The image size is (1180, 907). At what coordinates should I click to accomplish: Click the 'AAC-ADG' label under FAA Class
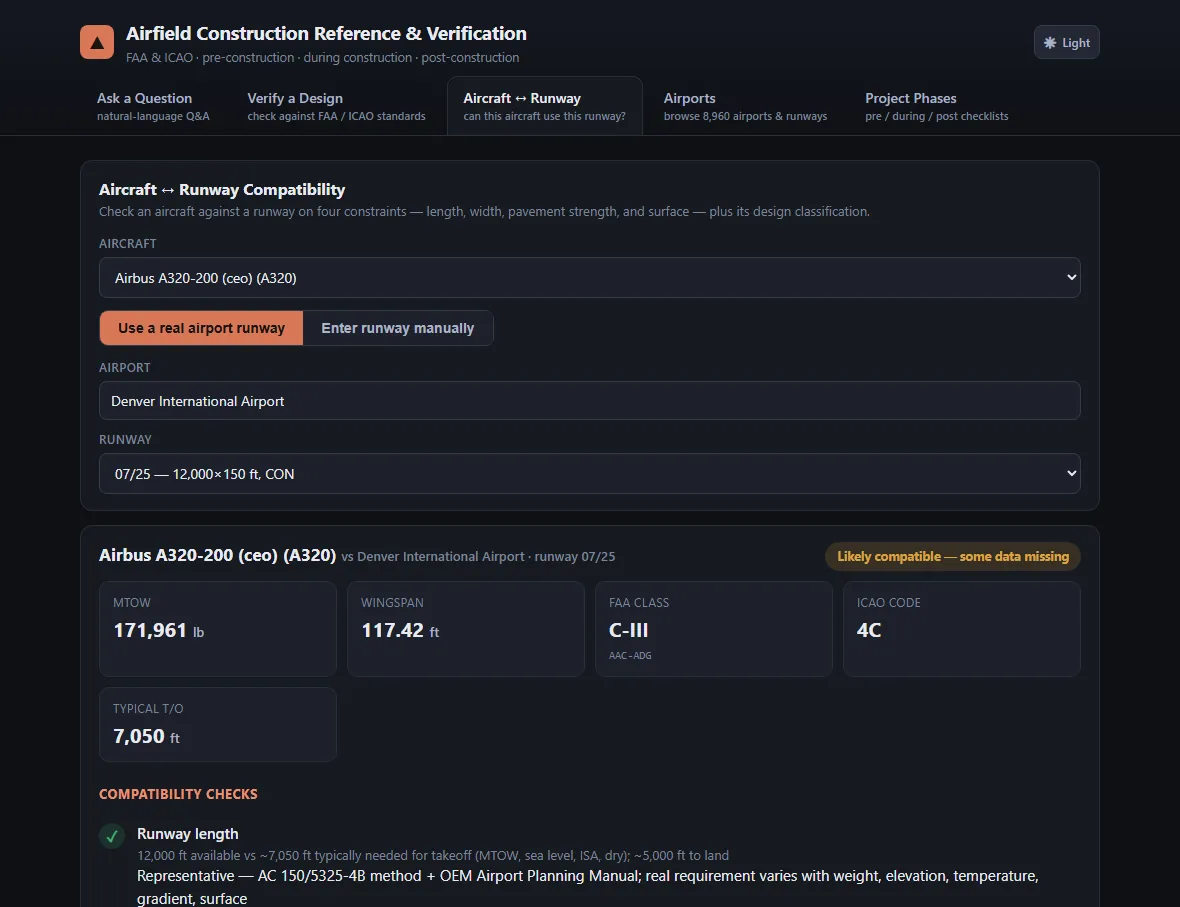coord(630,656)
